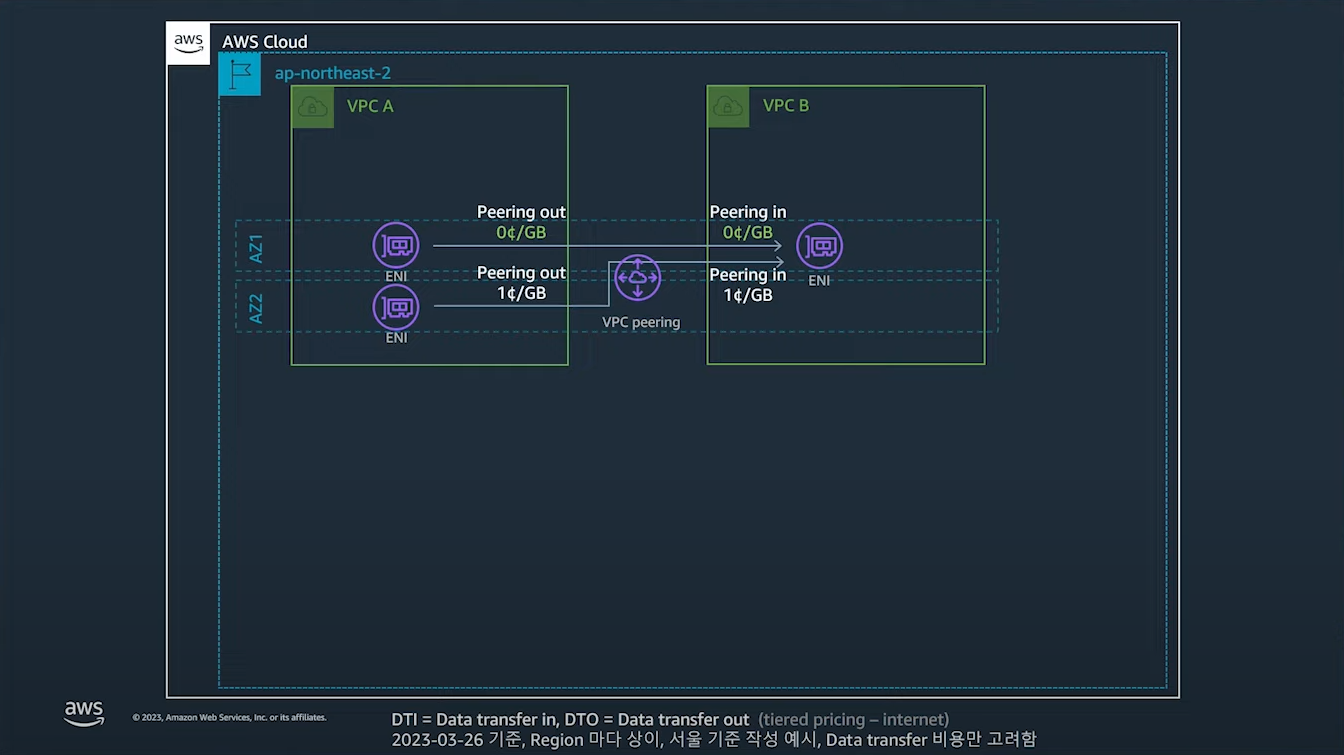This screenshot has width=1344, height=755.
Task: Click the 'VPC peering' caption
Action: pos(641,322)
